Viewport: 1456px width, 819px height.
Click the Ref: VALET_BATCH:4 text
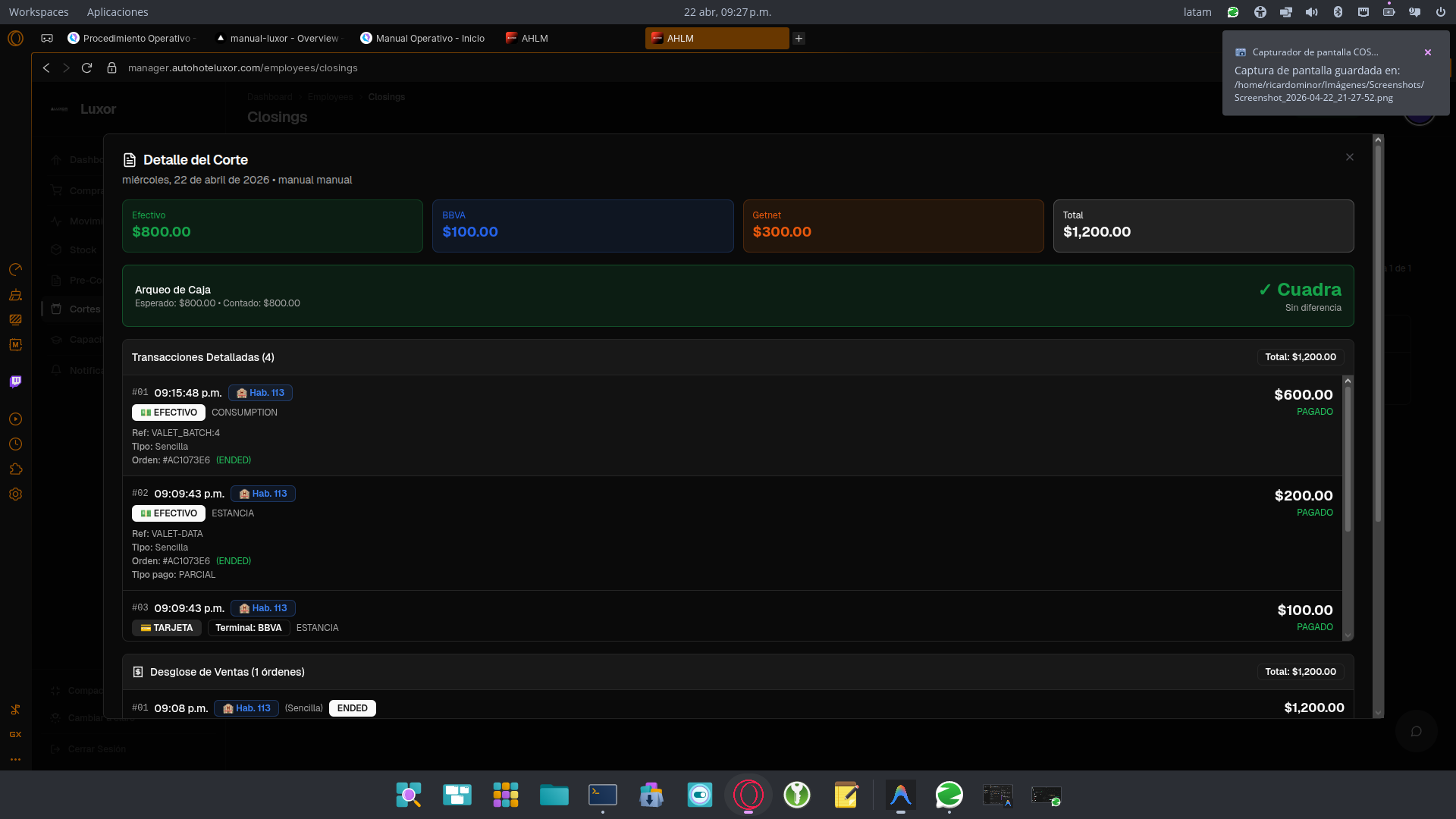[176, 433]
